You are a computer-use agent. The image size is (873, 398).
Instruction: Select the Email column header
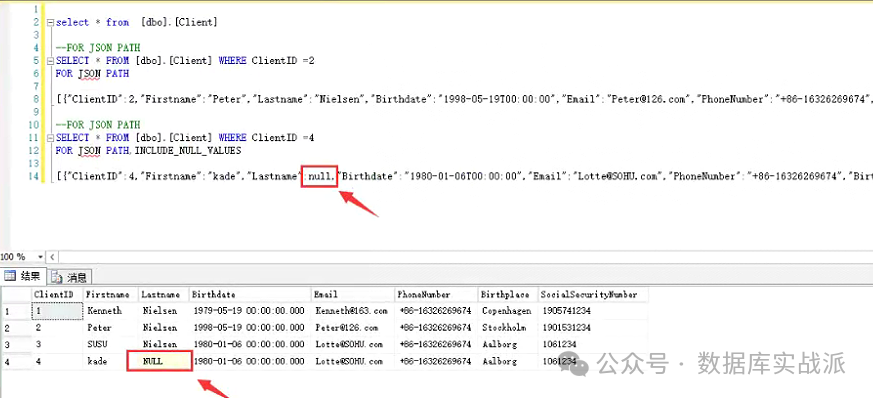pos(353,294)
